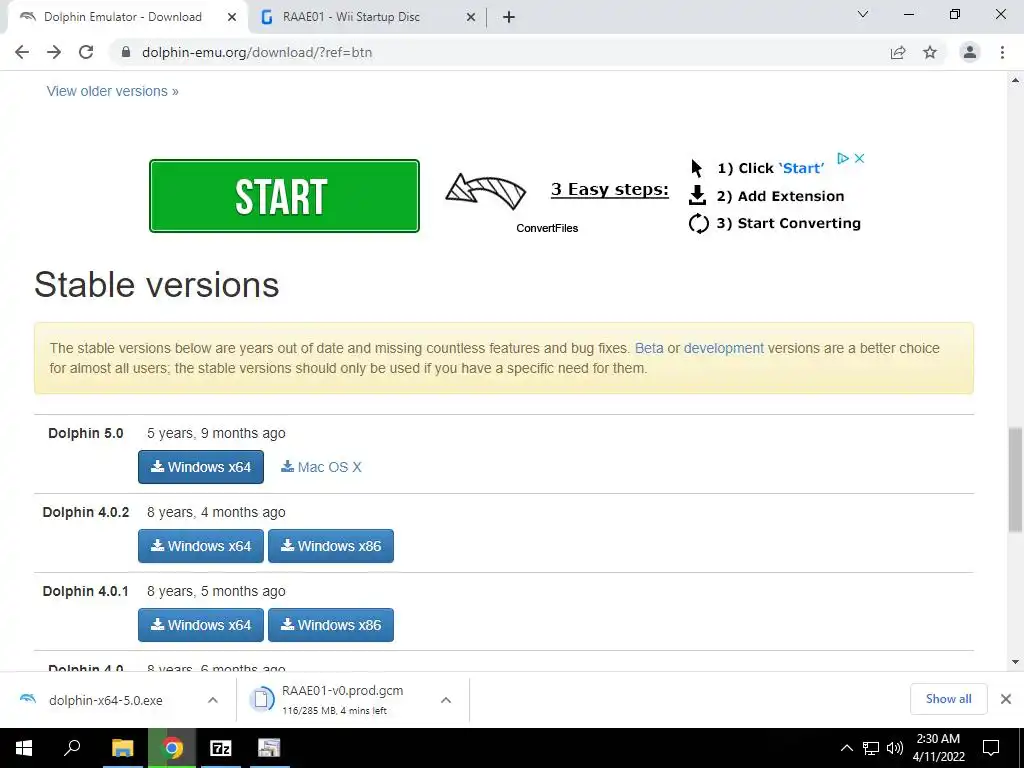Open the Chrome three-dot menu
This screenshot has width=1024, height=768.
click(1002, 52)
